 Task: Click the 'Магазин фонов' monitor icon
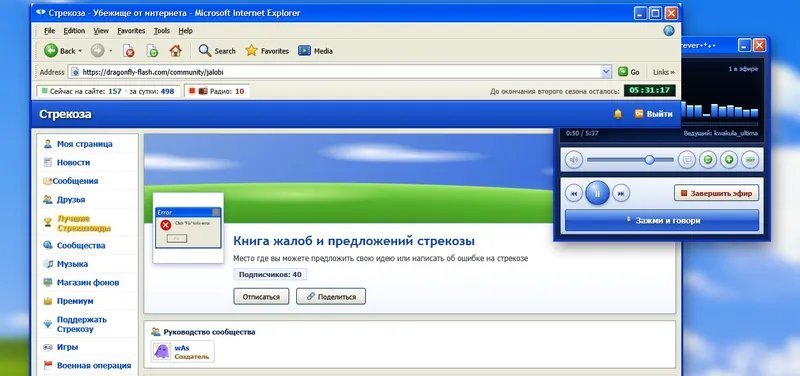pyautogui.click(x=48, y=282)
